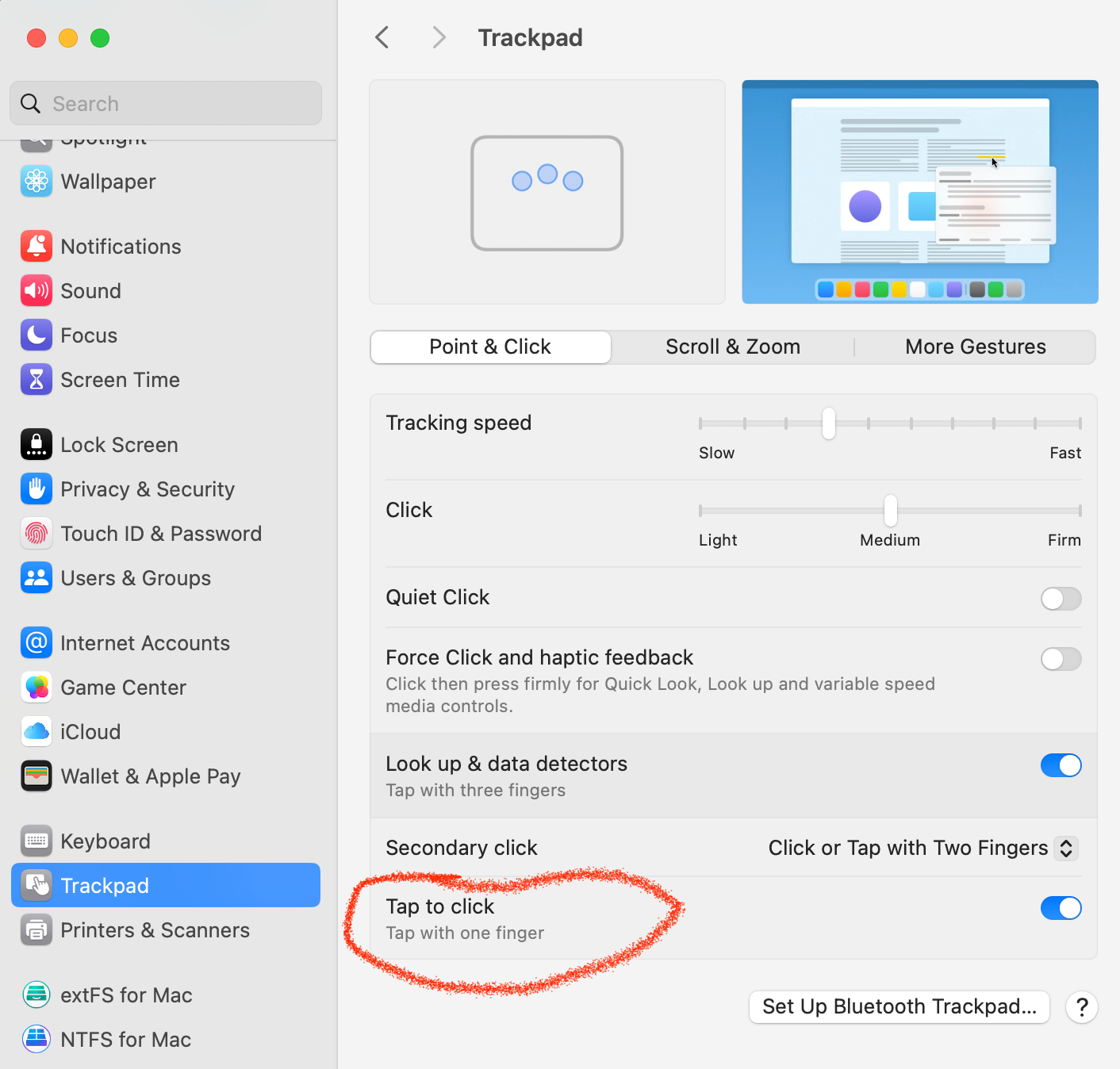
Task: Open Sound via the speaker icon
Action: [36, 291]
